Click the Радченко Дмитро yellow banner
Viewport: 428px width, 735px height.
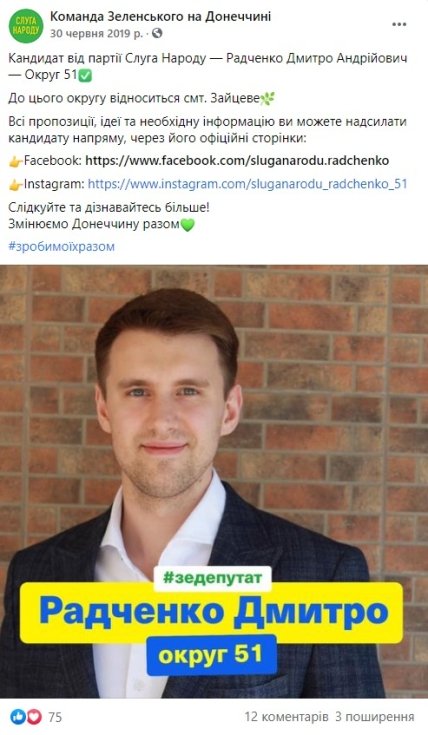pyautogui.click(x=212, y=613)
